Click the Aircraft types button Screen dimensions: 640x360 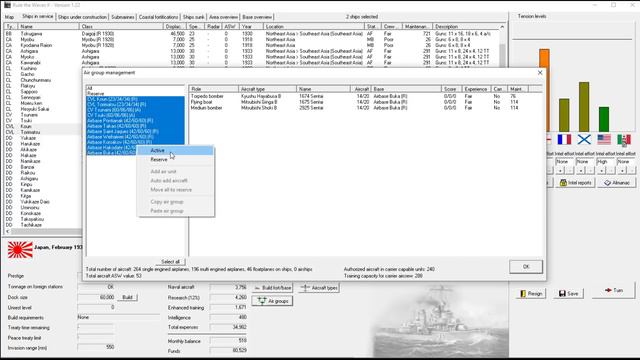[319, 288]
